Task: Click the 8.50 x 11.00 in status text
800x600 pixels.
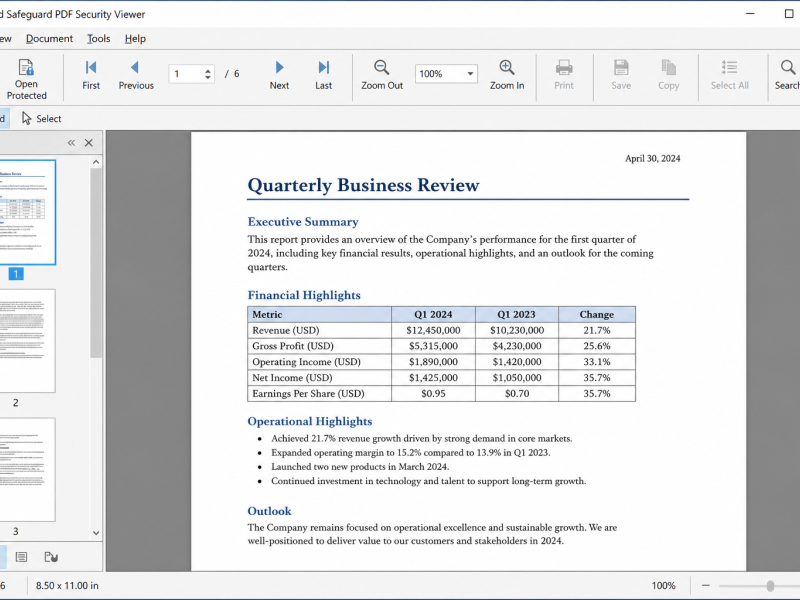Action: [x=67, y=586]
